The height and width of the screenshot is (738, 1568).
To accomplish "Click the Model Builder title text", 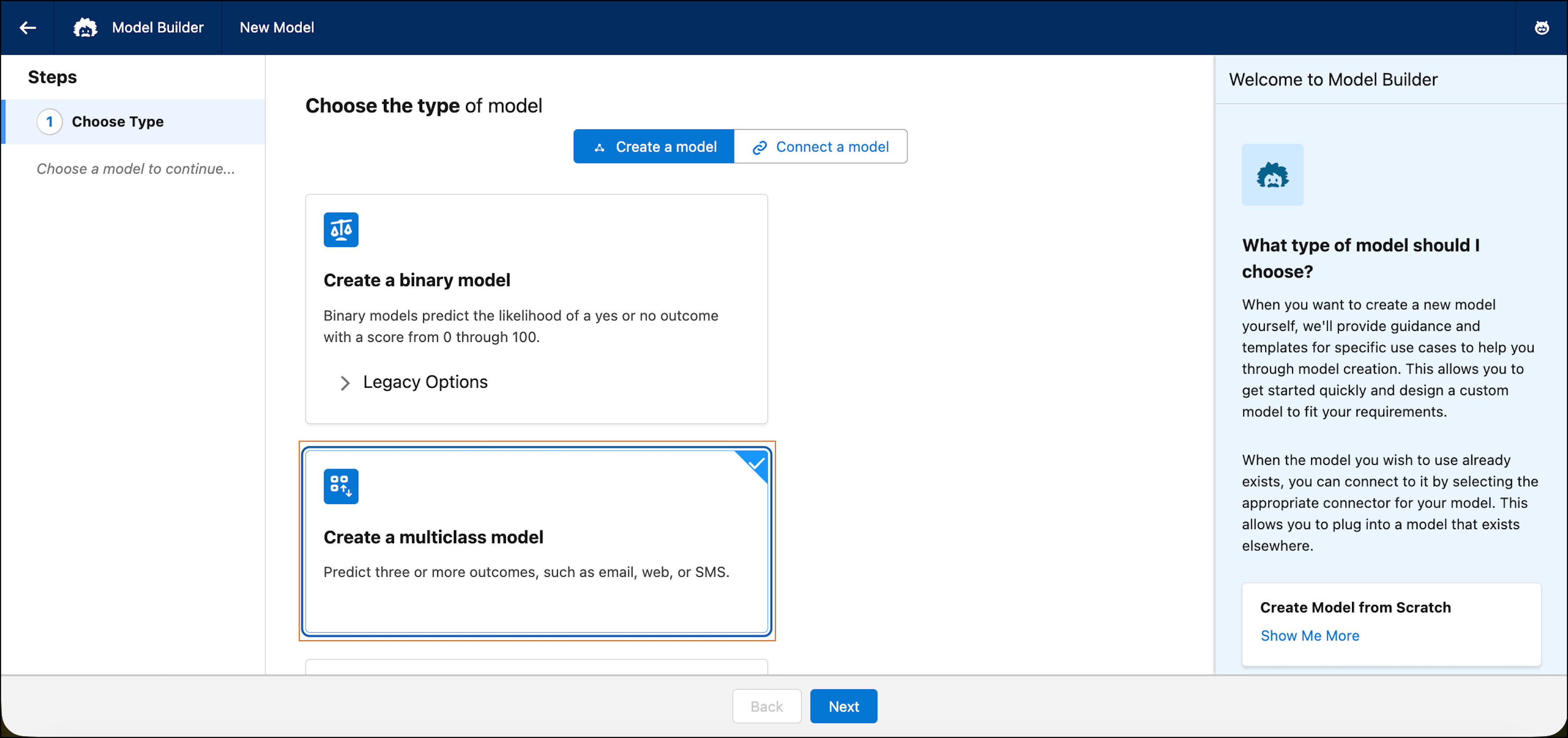I will point(158,27).
